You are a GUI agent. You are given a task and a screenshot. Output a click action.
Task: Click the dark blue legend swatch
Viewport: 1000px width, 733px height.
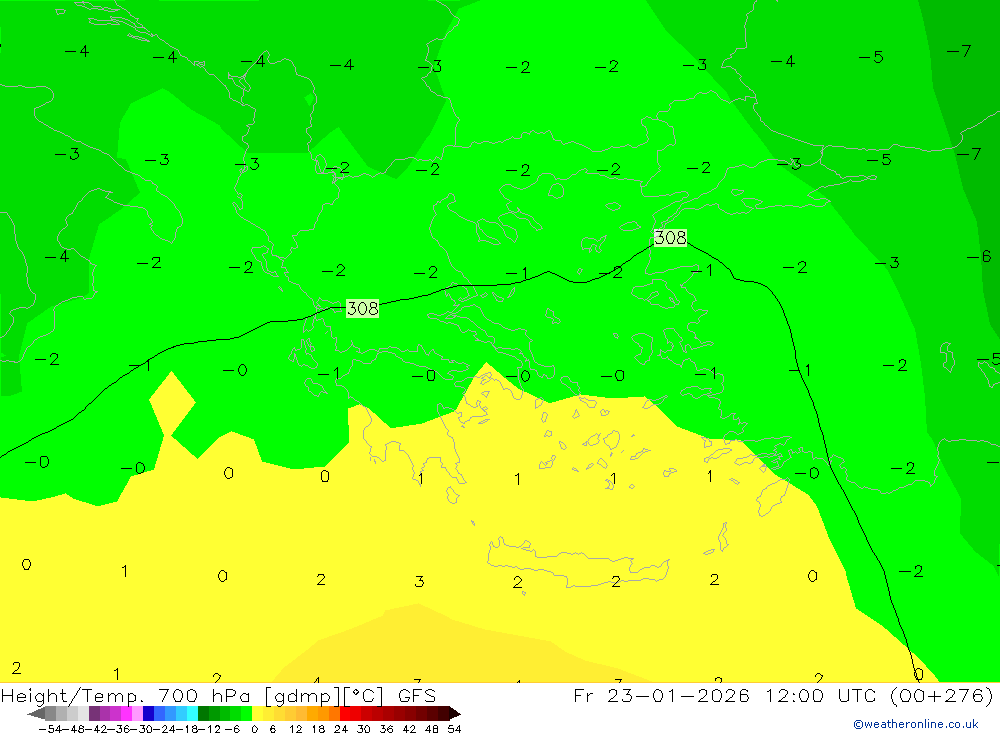(149, 713)
